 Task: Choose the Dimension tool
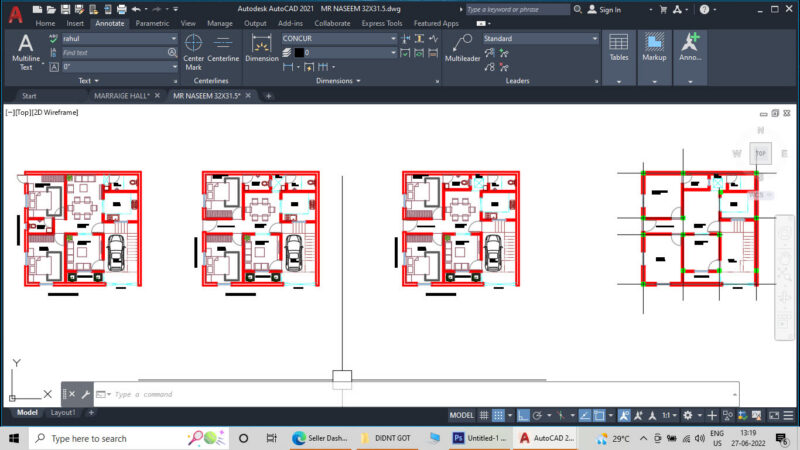(262, 48)
